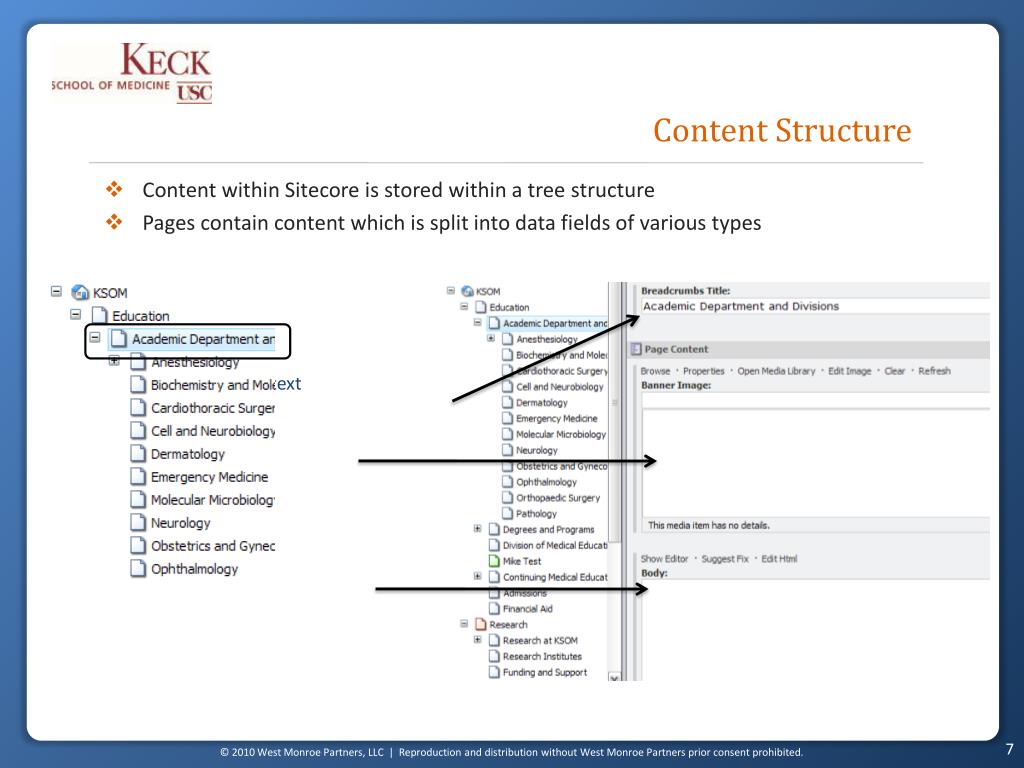Click Show Editor link for Body
The image size is (1024, 768).
click(x=664, y=559)
